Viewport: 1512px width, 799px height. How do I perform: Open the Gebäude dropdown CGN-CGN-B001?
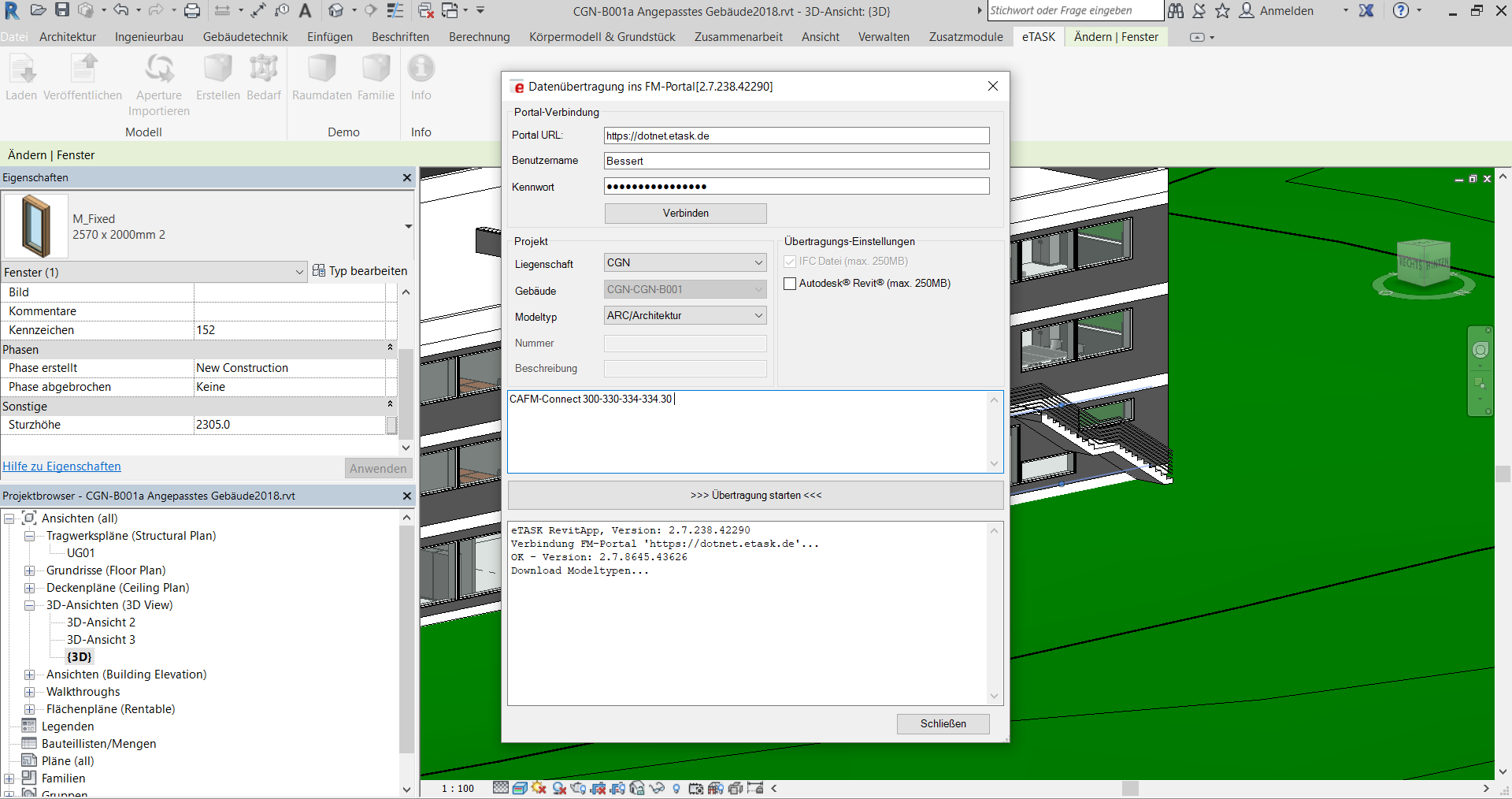point(685,289)
